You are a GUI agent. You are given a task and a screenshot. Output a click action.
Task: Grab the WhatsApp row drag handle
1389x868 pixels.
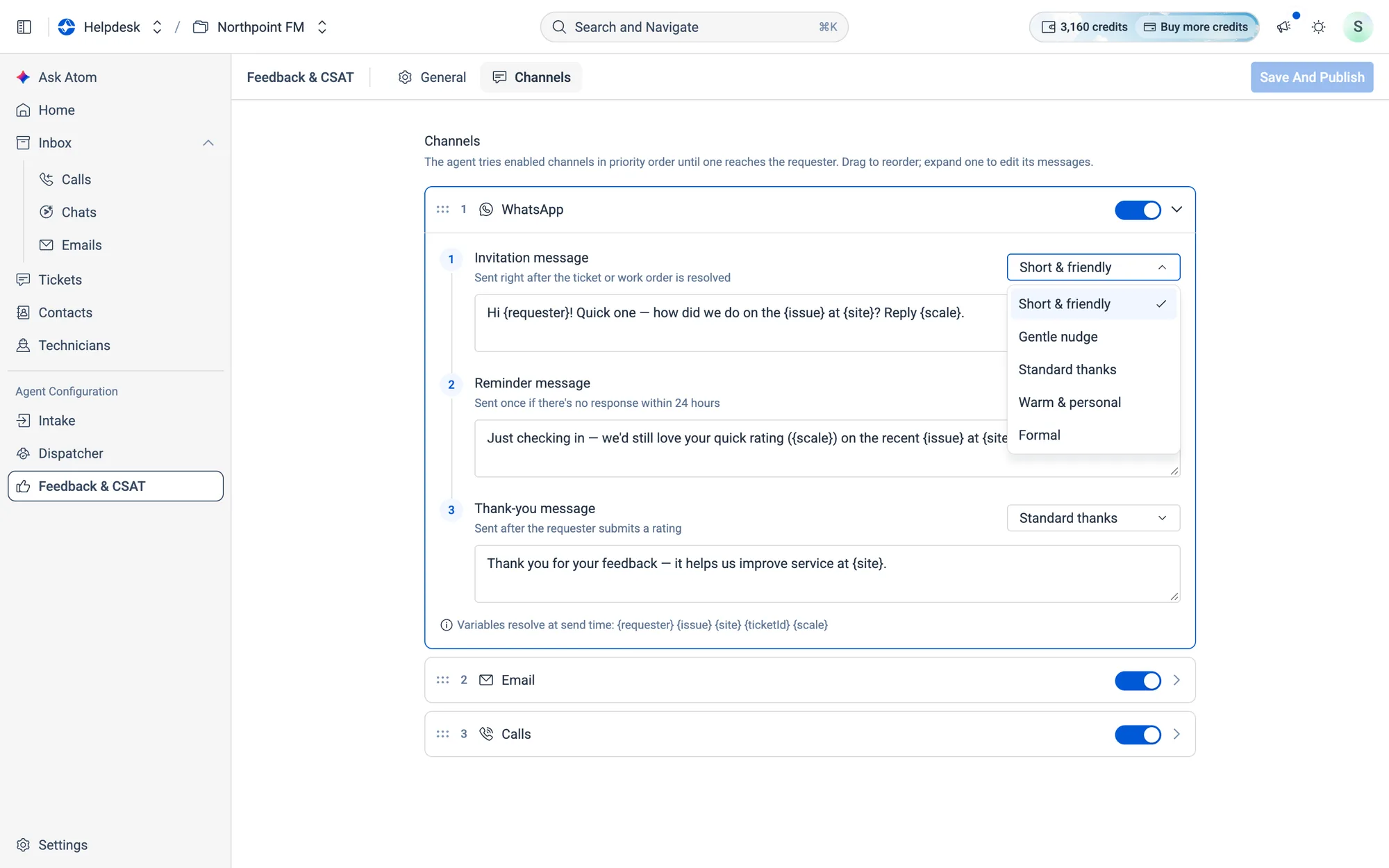pos(442,210)
